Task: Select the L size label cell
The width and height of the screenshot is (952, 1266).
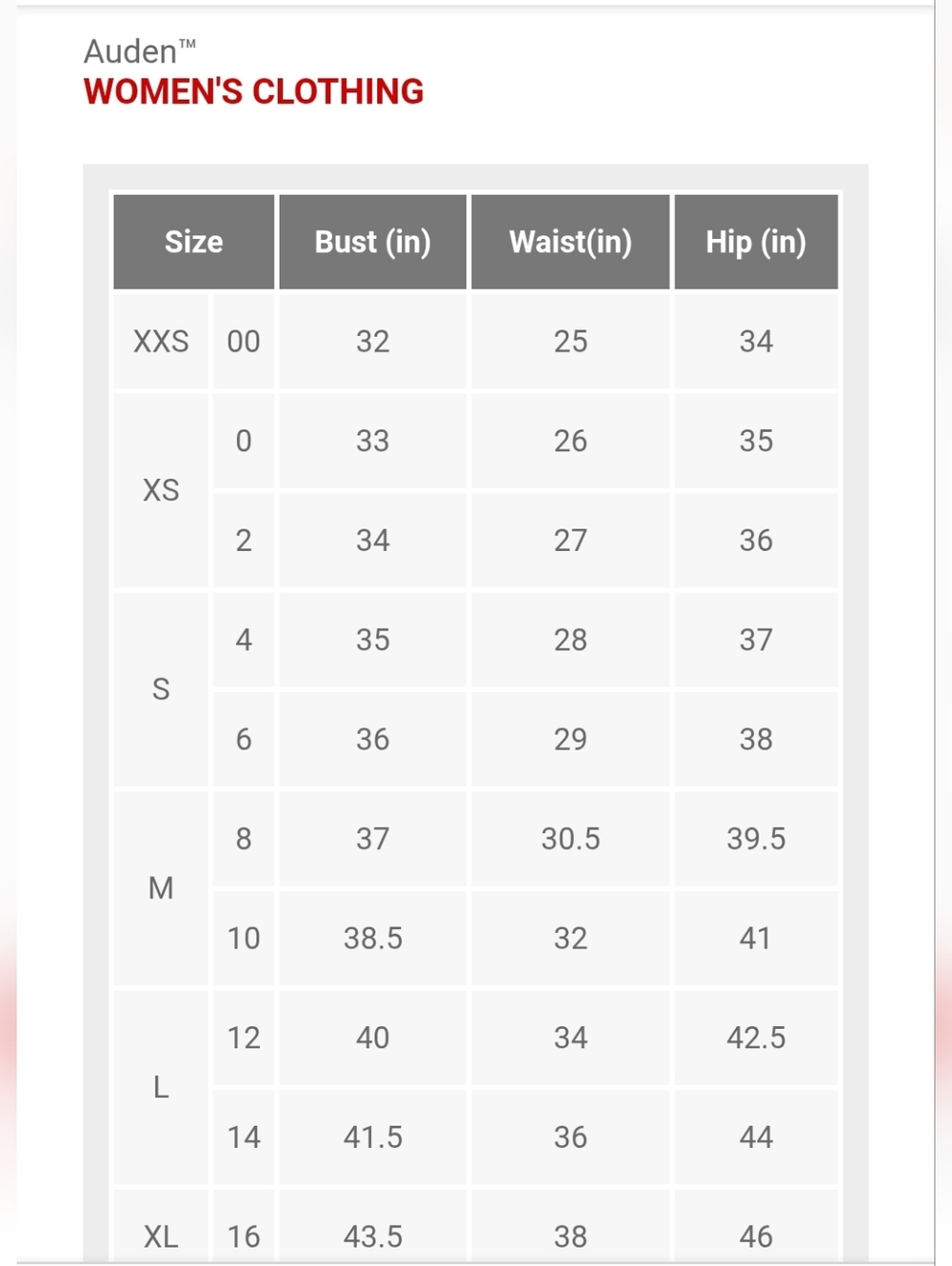Action: pyautogui.click(x=161, y=1087)
